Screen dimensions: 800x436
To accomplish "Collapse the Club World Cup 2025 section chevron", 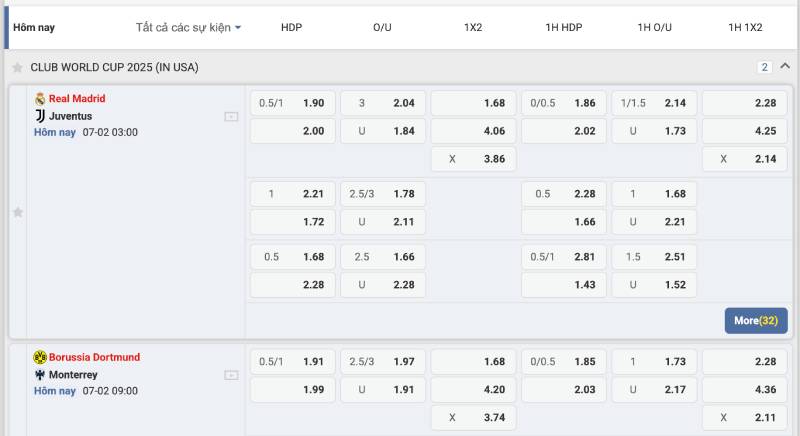I will click(785, 66).
